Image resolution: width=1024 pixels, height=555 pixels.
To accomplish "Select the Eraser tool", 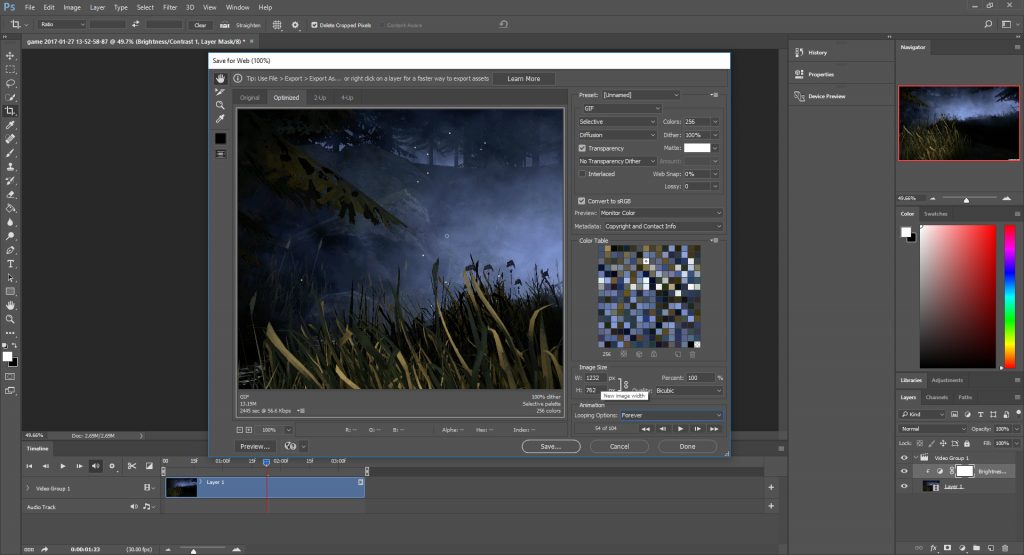I will coord(10,195).
